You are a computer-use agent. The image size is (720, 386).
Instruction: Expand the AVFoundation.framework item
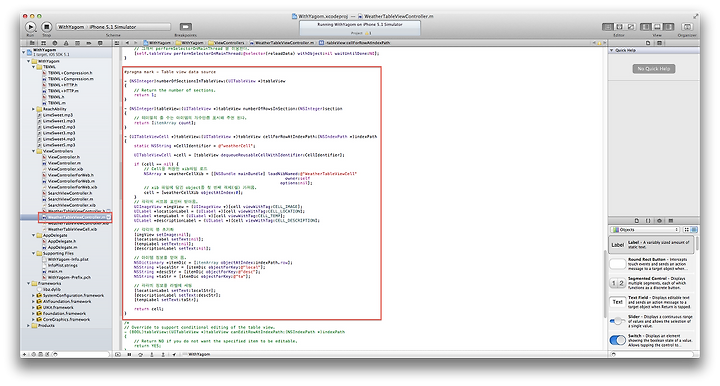tap(34, 302)
